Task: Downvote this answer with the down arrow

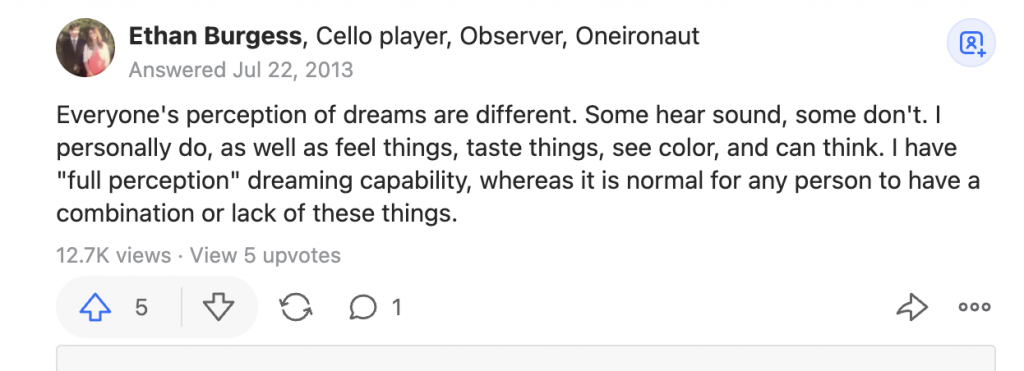Action: pyautogui.click(x=218, y=306)
